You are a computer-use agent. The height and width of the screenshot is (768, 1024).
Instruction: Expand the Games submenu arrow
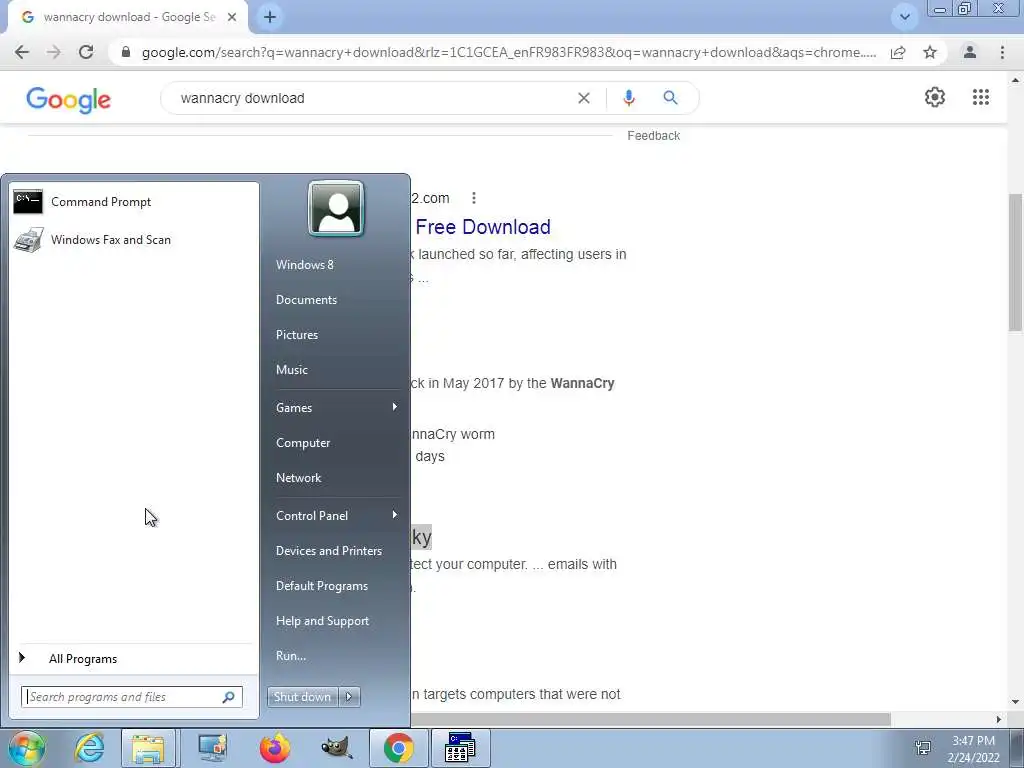[x=394, y=407]
